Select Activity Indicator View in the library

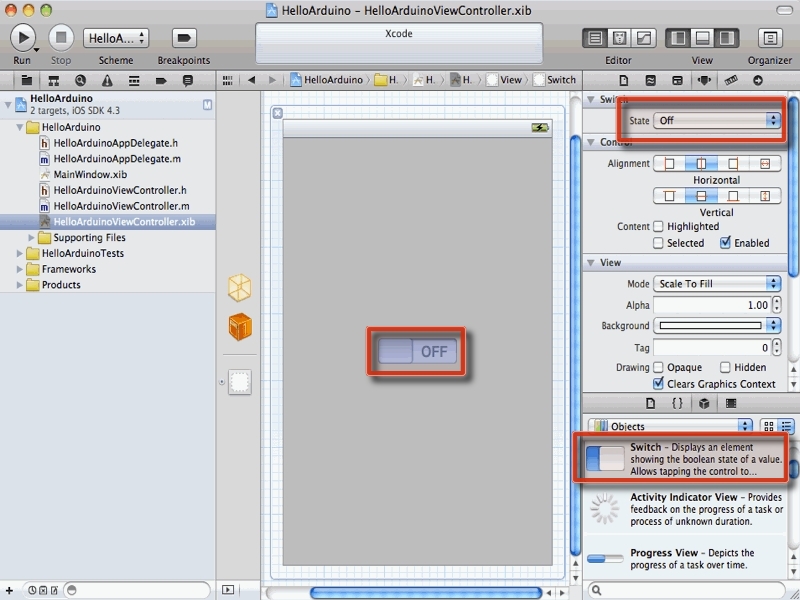coord(684,509)
